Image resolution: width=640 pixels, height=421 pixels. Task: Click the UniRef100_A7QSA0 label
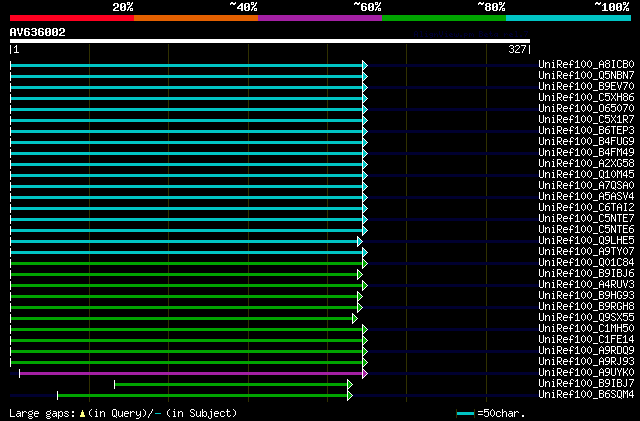(586, 186)
